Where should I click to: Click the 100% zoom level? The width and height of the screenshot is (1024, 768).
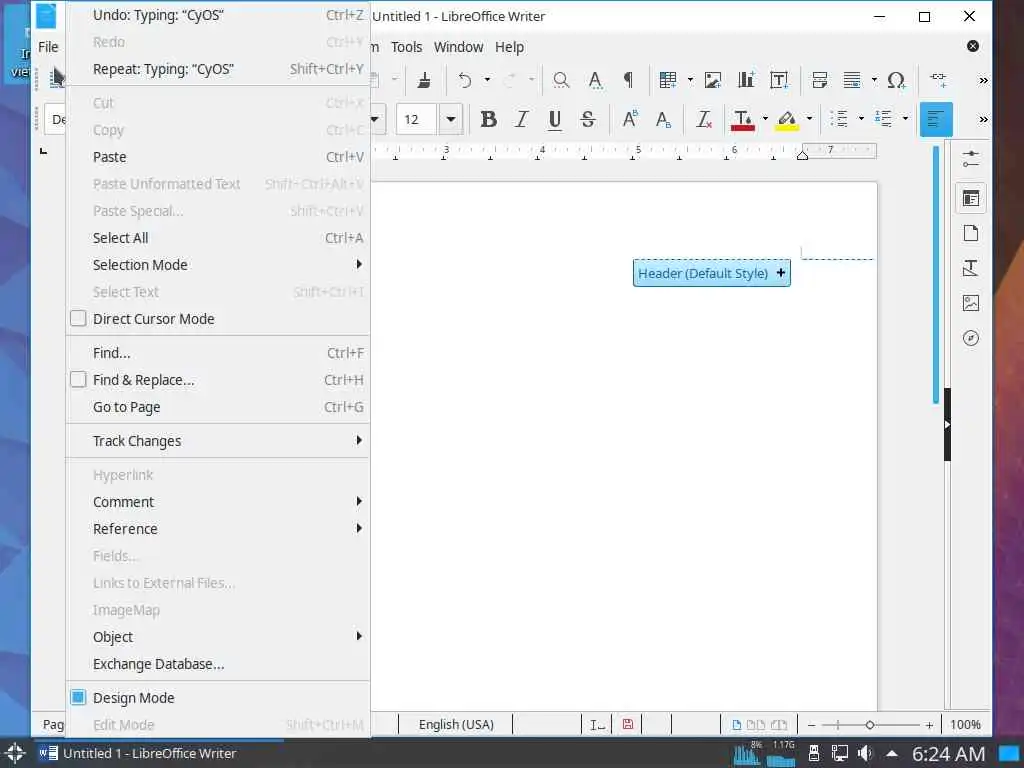point(965,724)
